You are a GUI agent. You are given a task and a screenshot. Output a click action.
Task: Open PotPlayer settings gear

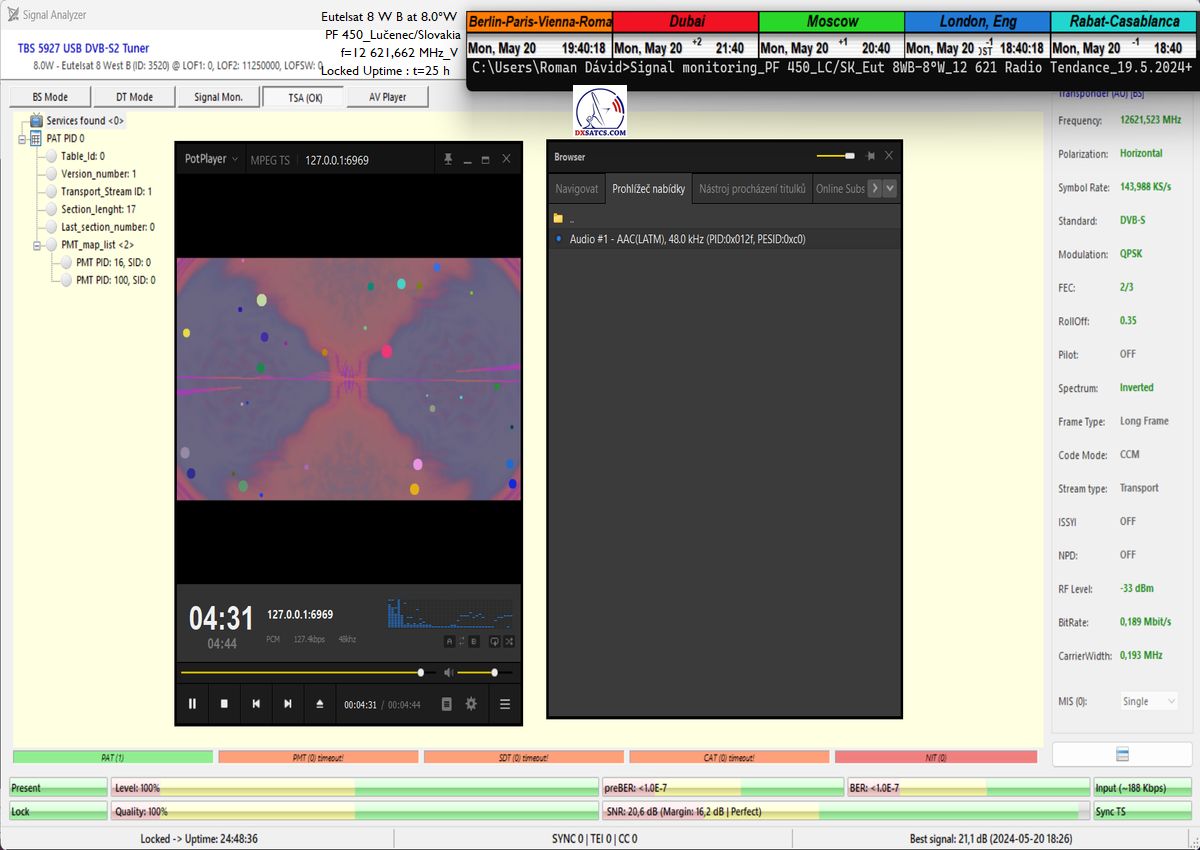coord(471,704)
